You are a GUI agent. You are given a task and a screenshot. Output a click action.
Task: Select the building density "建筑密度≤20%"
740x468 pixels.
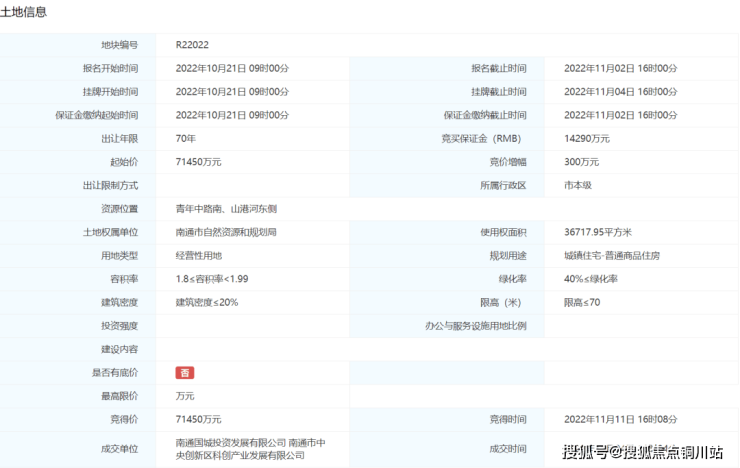click(x=207, y=302)
